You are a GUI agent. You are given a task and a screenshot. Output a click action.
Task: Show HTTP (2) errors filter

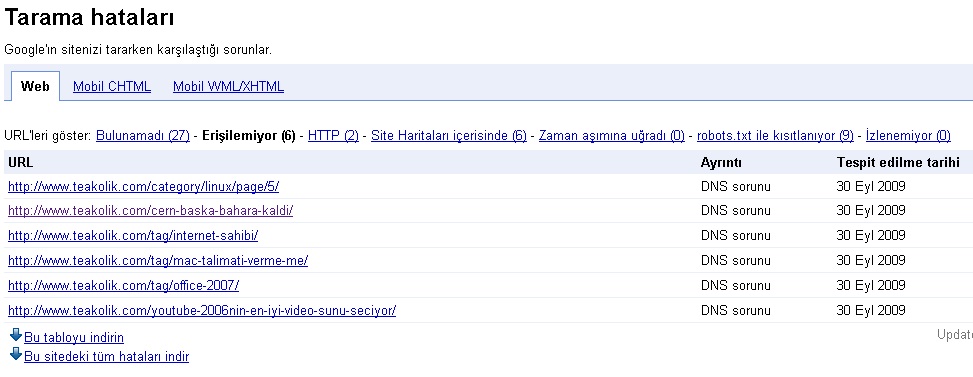(x=333, y=136)
